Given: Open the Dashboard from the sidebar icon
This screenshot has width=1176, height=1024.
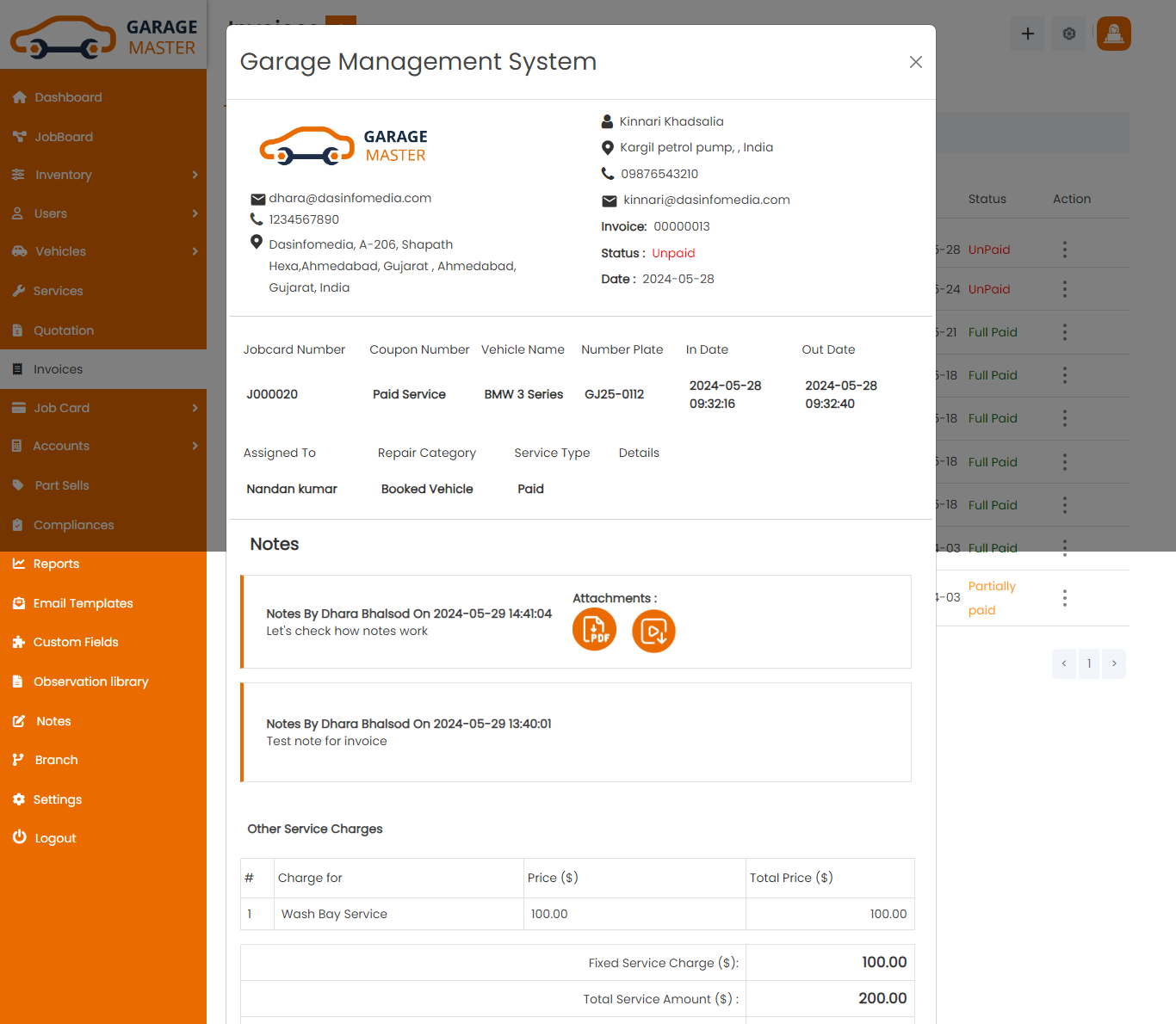Looking at the screenshot, I should (x=19, y=97).
